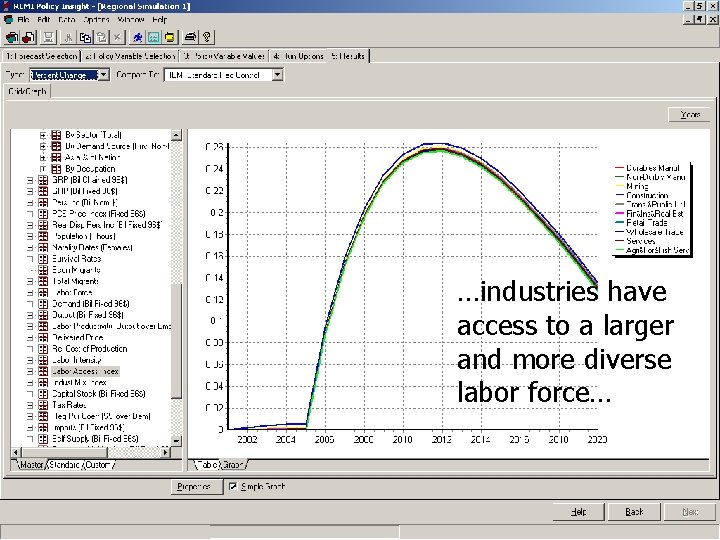Expand the By Demand Source tree node
This screenshot has height=540, width=720.
click(x=43, y=146)
